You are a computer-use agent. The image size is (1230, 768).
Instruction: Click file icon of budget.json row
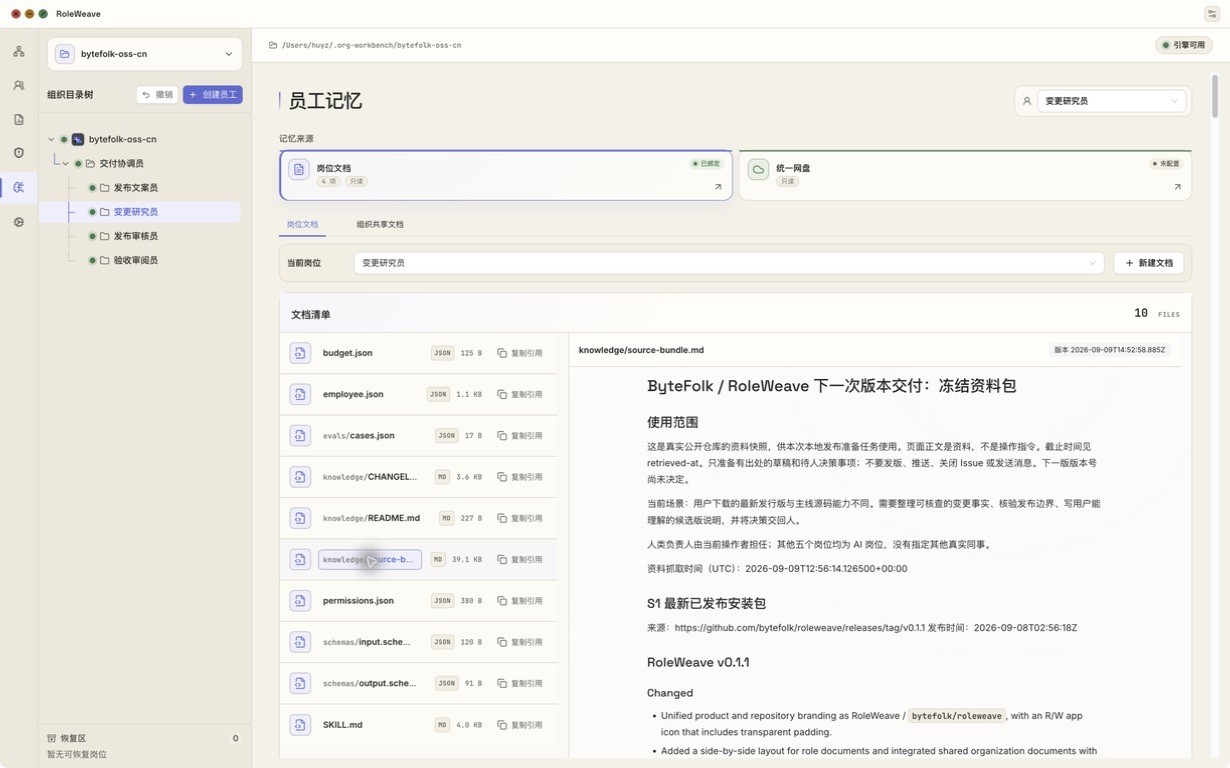(x=300, y=353)
